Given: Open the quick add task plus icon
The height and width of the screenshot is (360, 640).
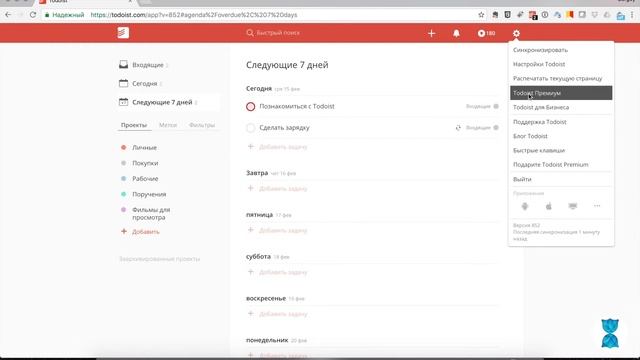Looking at the screenshot, I should [x=431, y=33].
